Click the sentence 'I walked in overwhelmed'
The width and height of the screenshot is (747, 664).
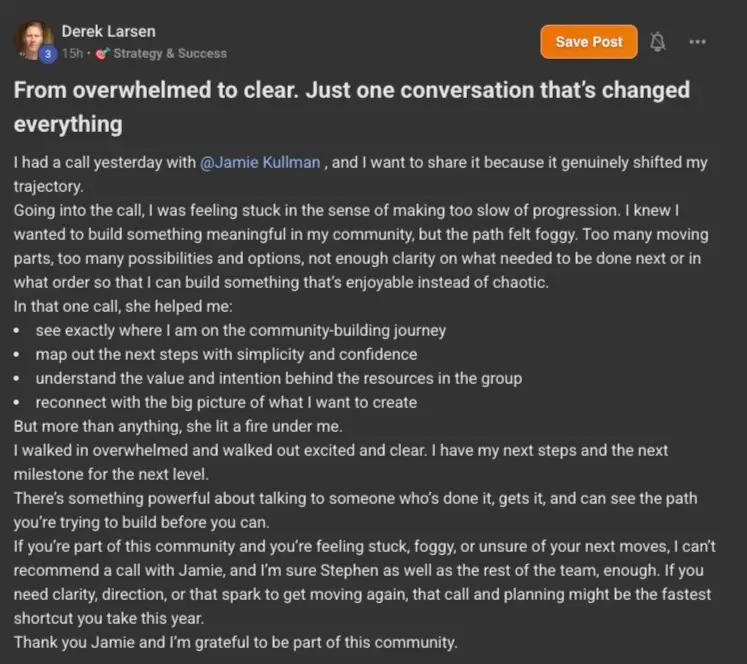click(x=340, y=451)
